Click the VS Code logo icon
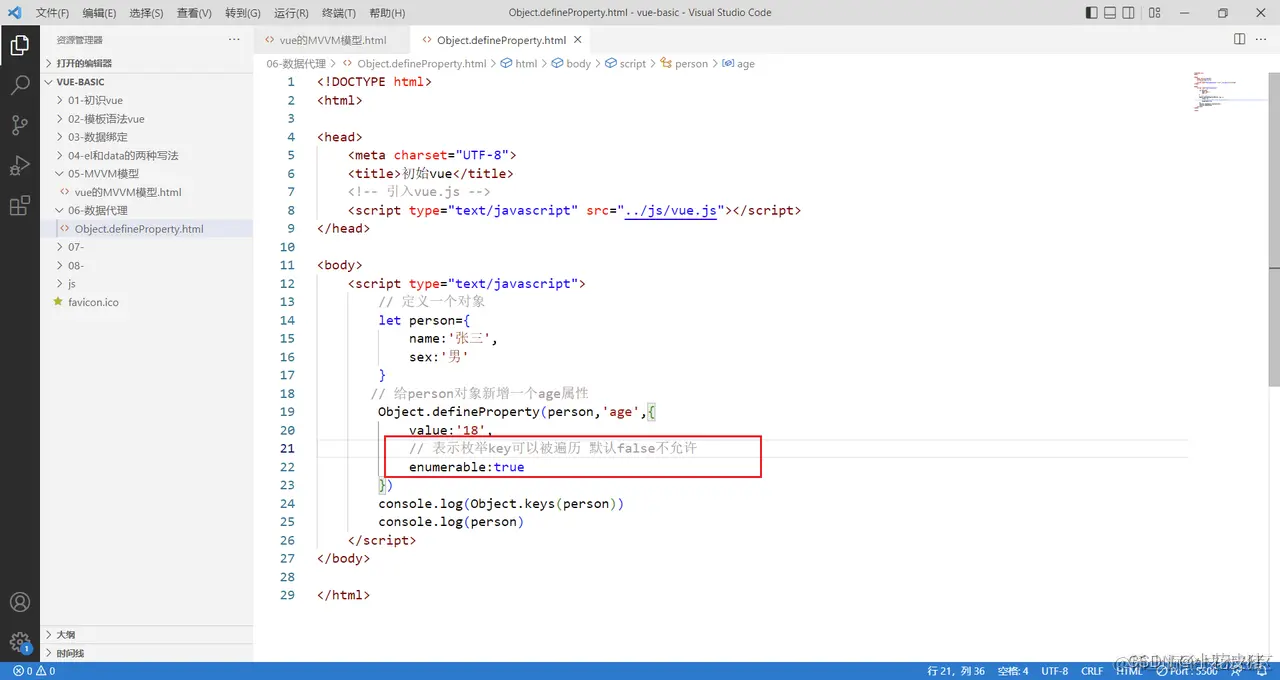1280x680 pixels. point(14,13)
